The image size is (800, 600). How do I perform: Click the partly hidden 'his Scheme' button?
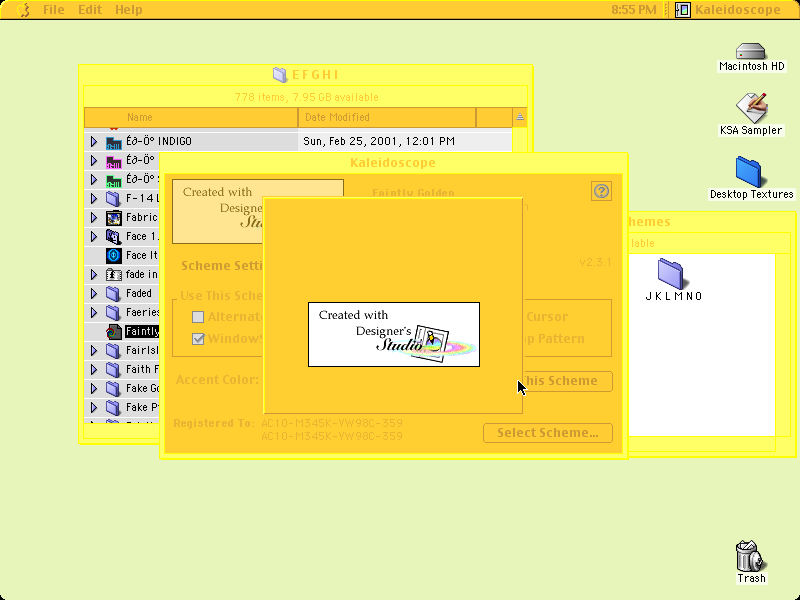point(567,381)
